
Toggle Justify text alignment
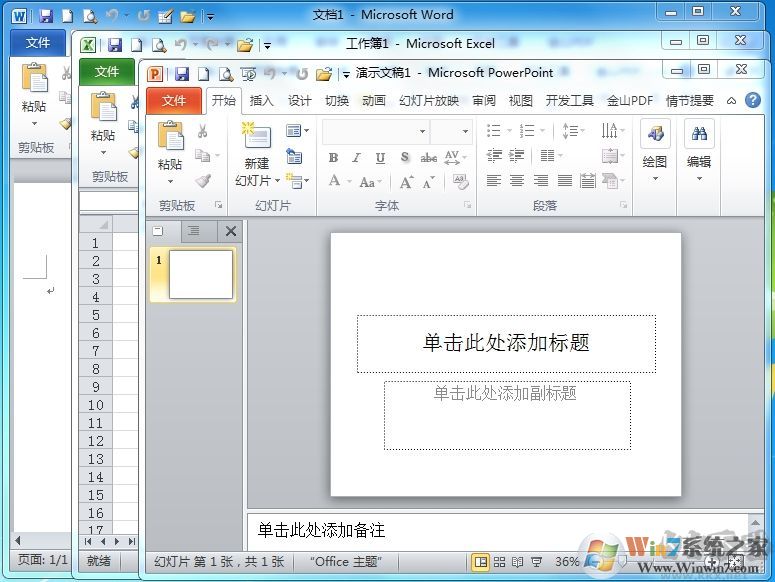[x=564, y=181]
